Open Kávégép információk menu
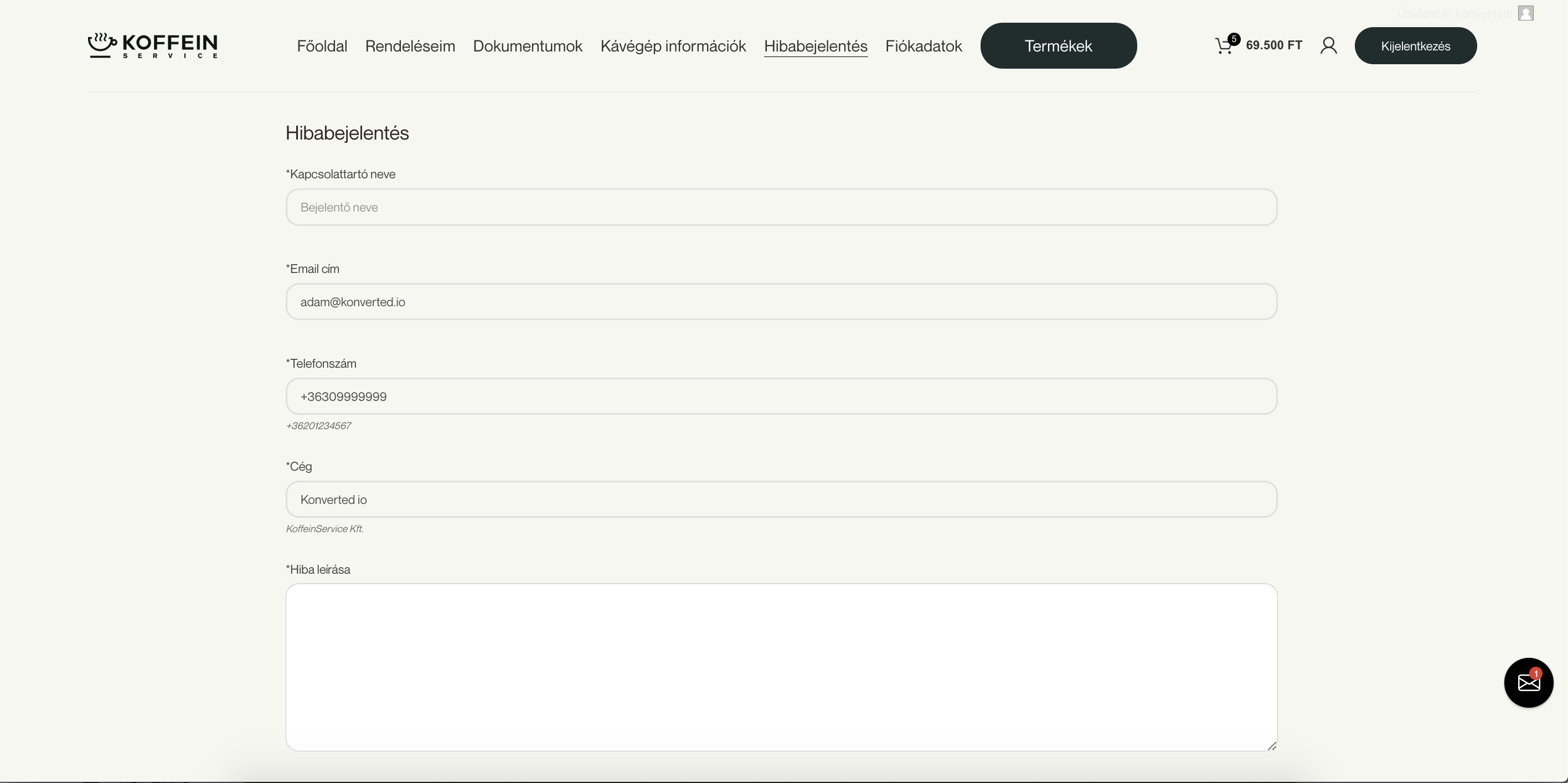This screenshot has height=783, width=1568. coord(673,47)
